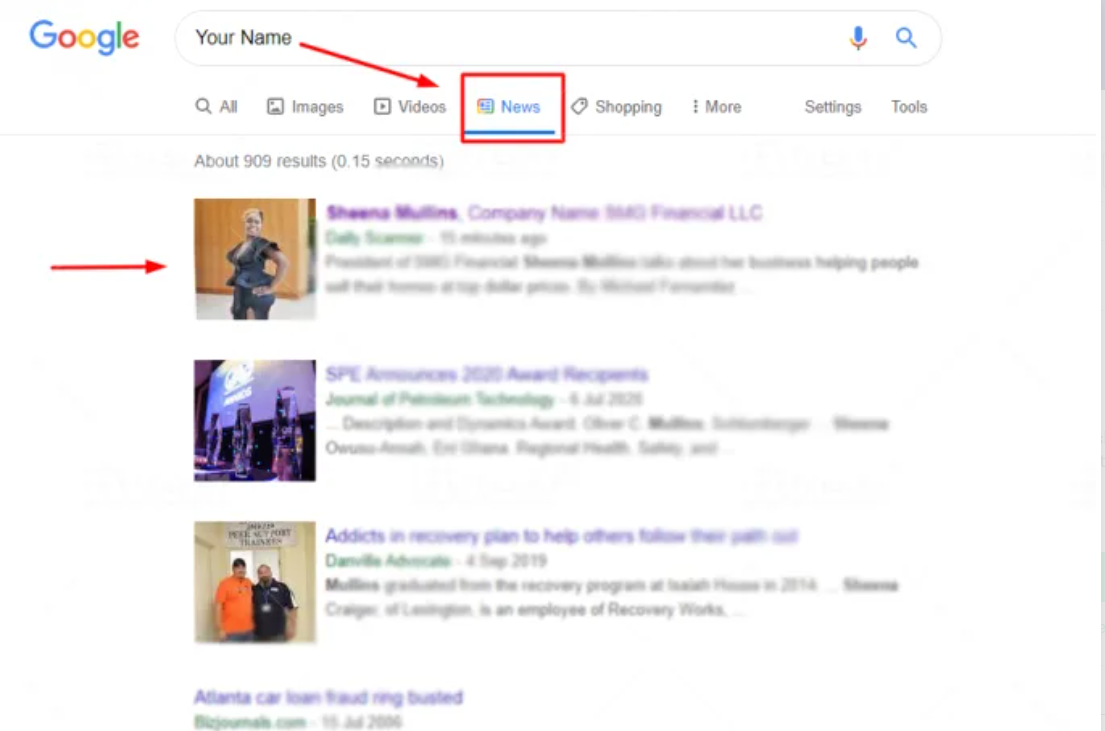Open the Sheena Mullins SMG Financial headline
The height and width of the screenshot is (731, 1105).
point(544,213)
